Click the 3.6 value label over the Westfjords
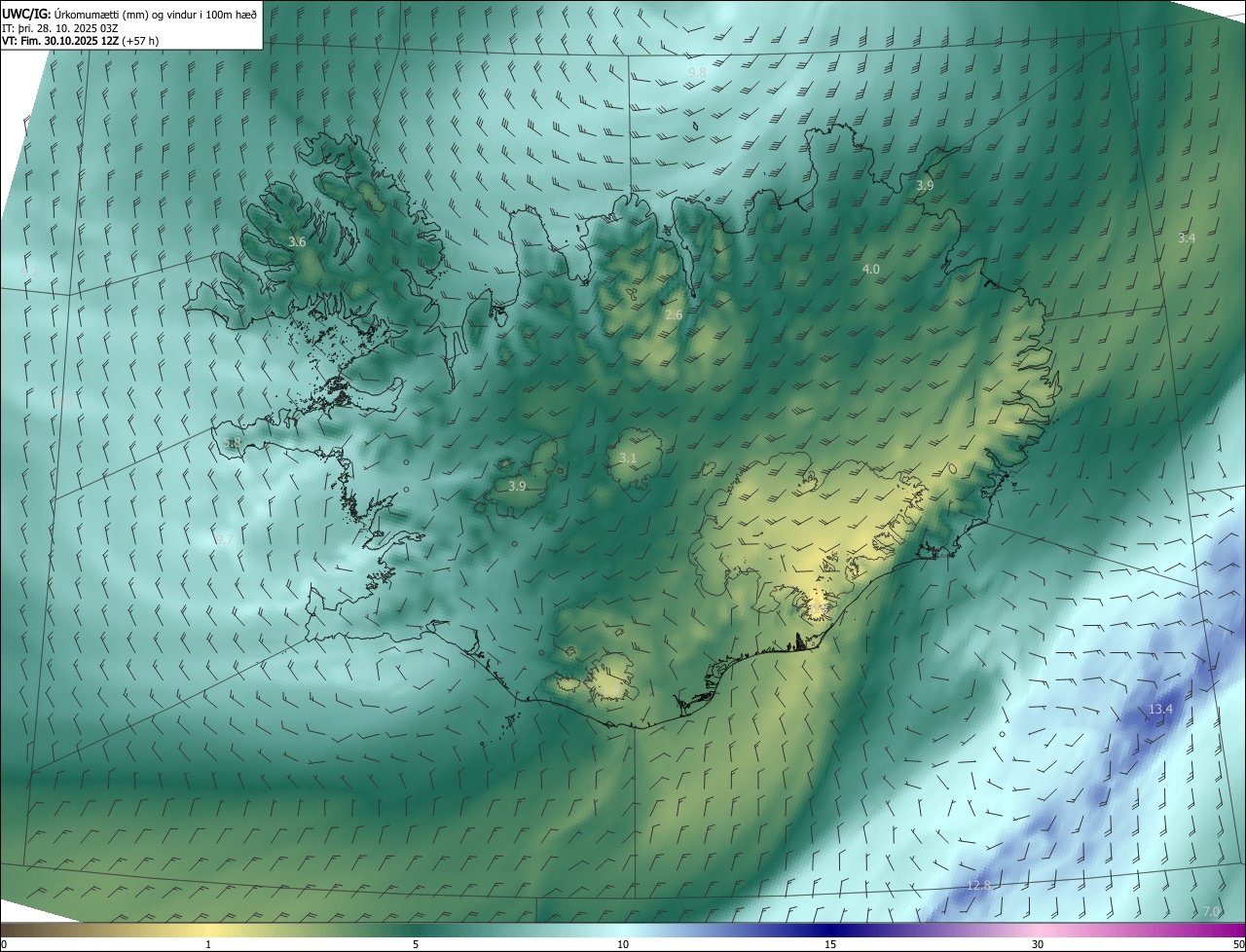Image resolution: width=1246 pixels, height=952 pixels. coord(297,241)
